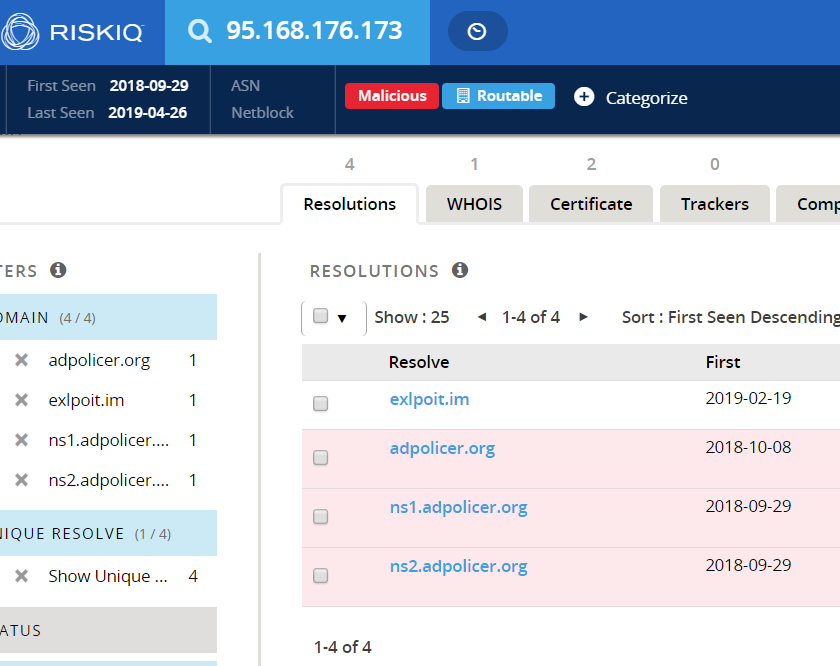Select exlpoit.im in the domain filter list
The image size is (840, 666).
pos(86,400)
